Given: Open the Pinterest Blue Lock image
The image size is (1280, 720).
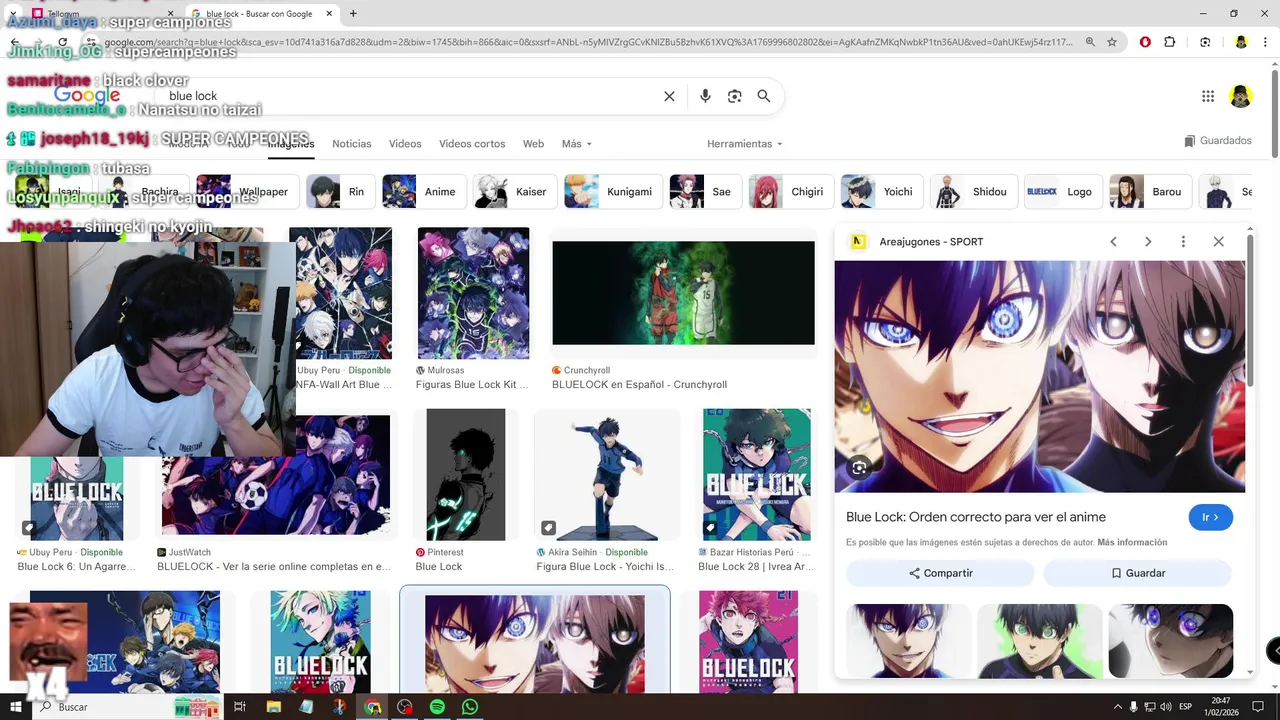Looking at the screenshot, I should coord(466,474).
